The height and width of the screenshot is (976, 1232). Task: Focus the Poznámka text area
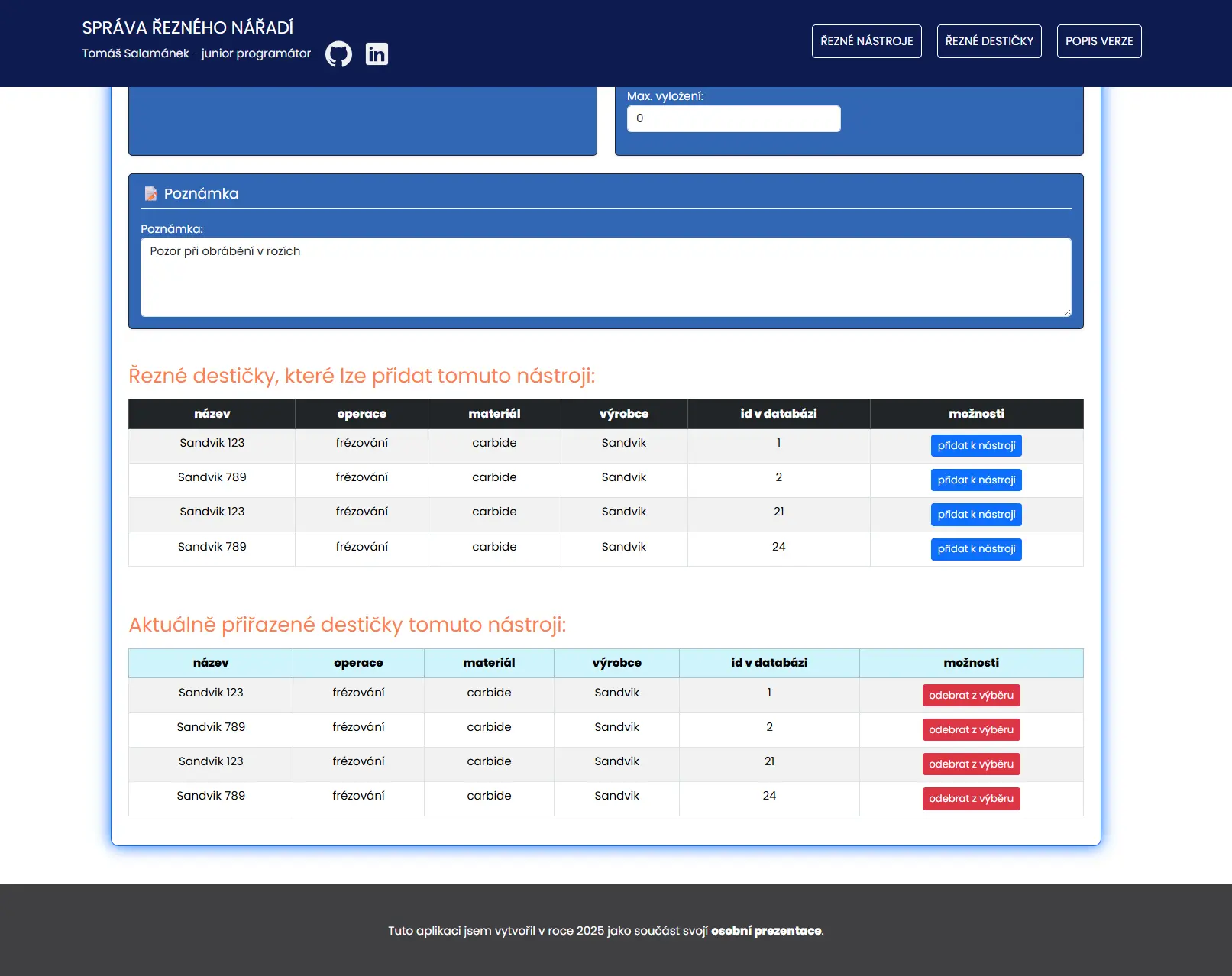(606, 277)
